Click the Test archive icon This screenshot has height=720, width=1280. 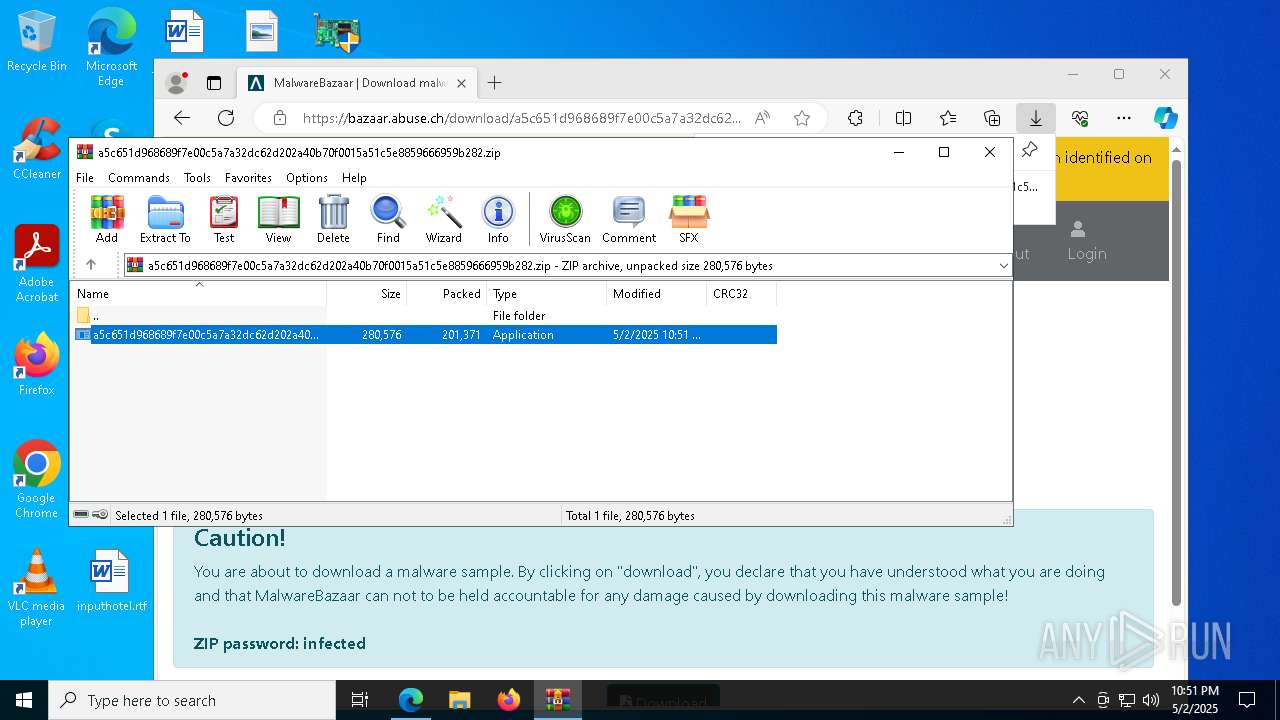[x=224, y=219]
